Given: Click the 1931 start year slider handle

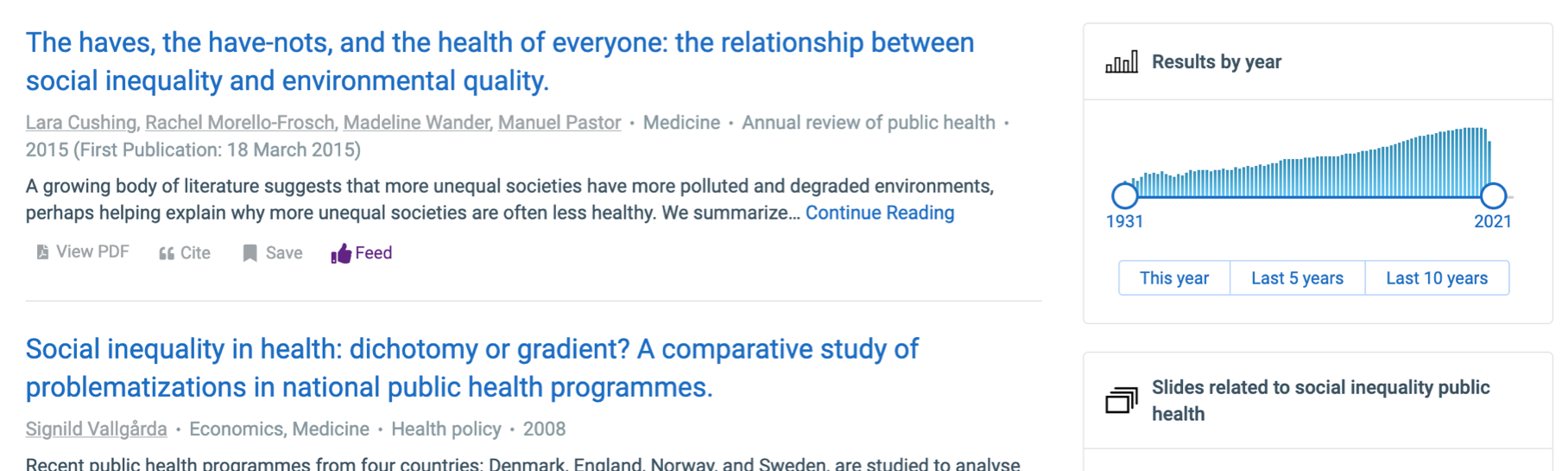Looking at the screenshot, I should pos(1124,195).
